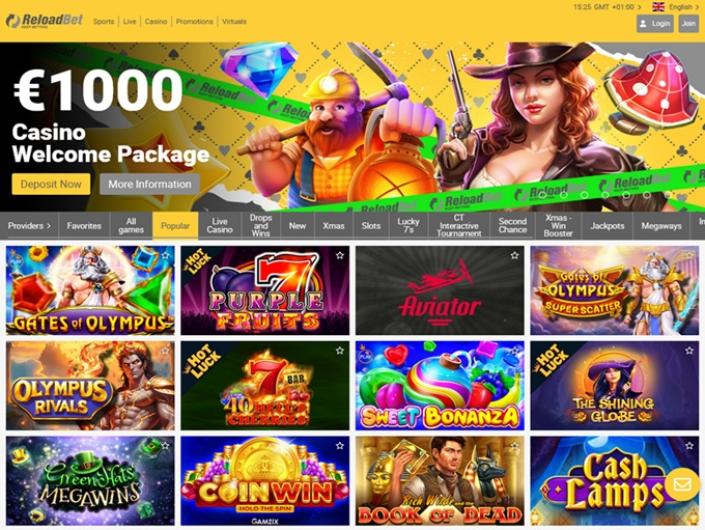Favorite Green Hats Megawins star

click(165, 445)
